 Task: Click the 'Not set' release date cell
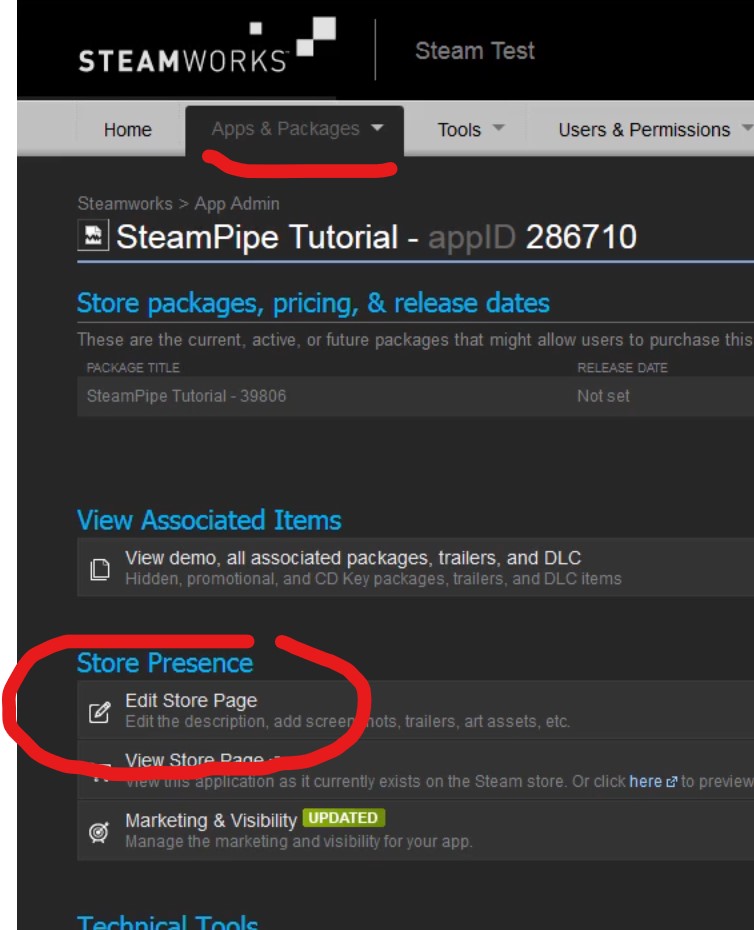[x=603, y=396]
